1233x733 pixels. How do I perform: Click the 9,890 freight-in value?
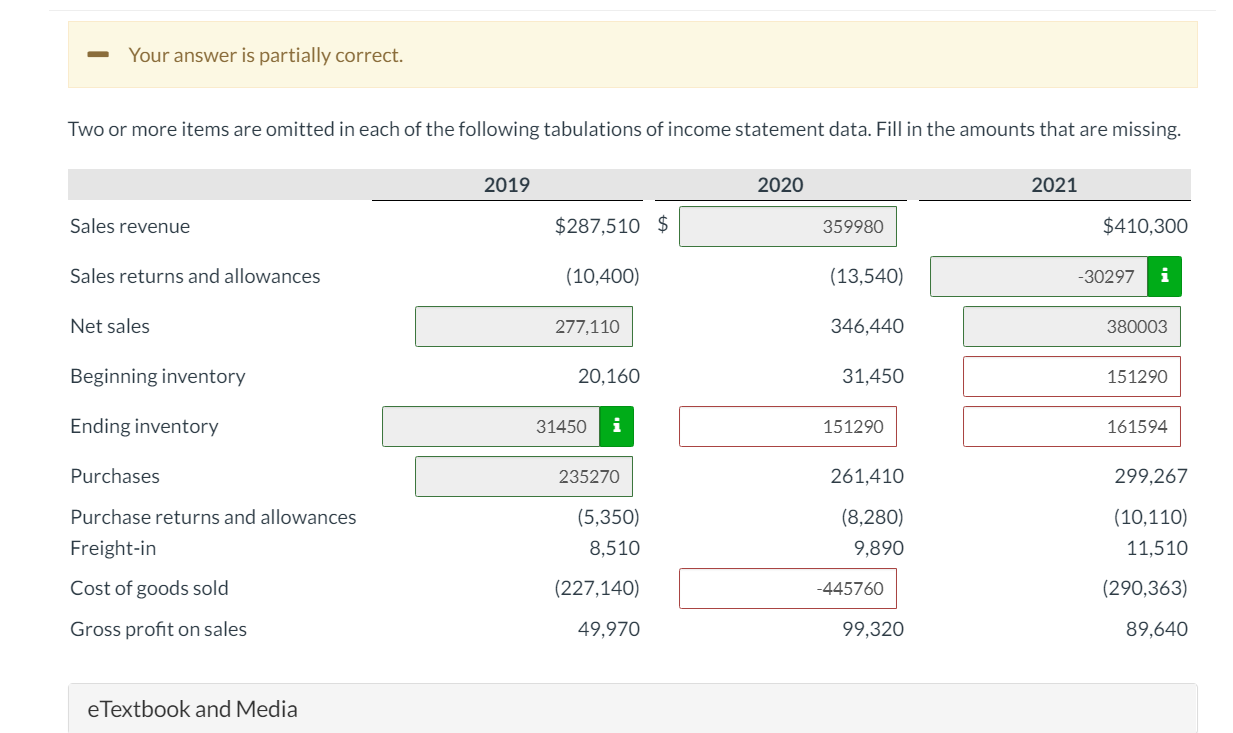click(x=879, y=548)
